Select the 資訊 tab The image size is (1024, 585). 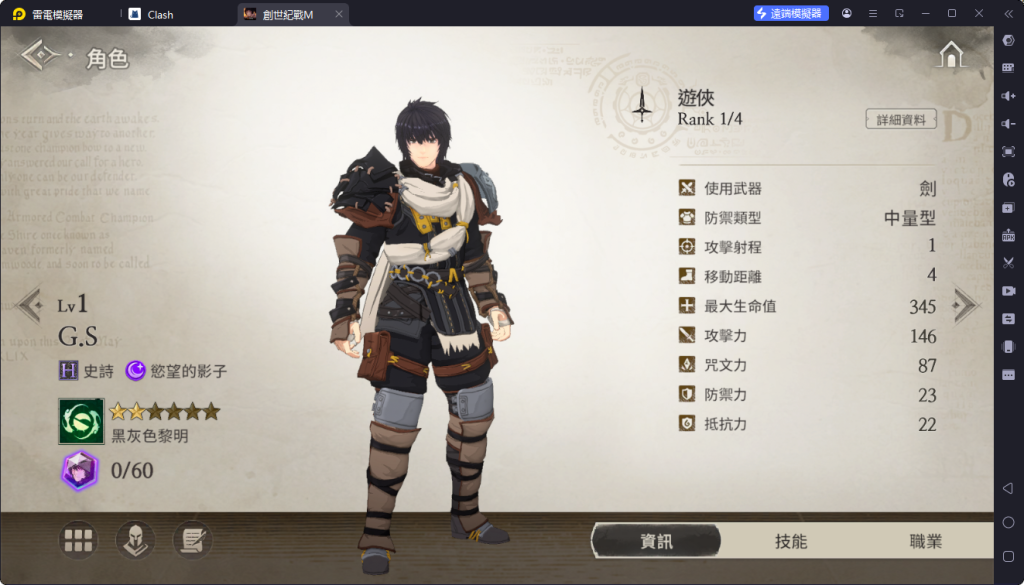pos(656,541)
